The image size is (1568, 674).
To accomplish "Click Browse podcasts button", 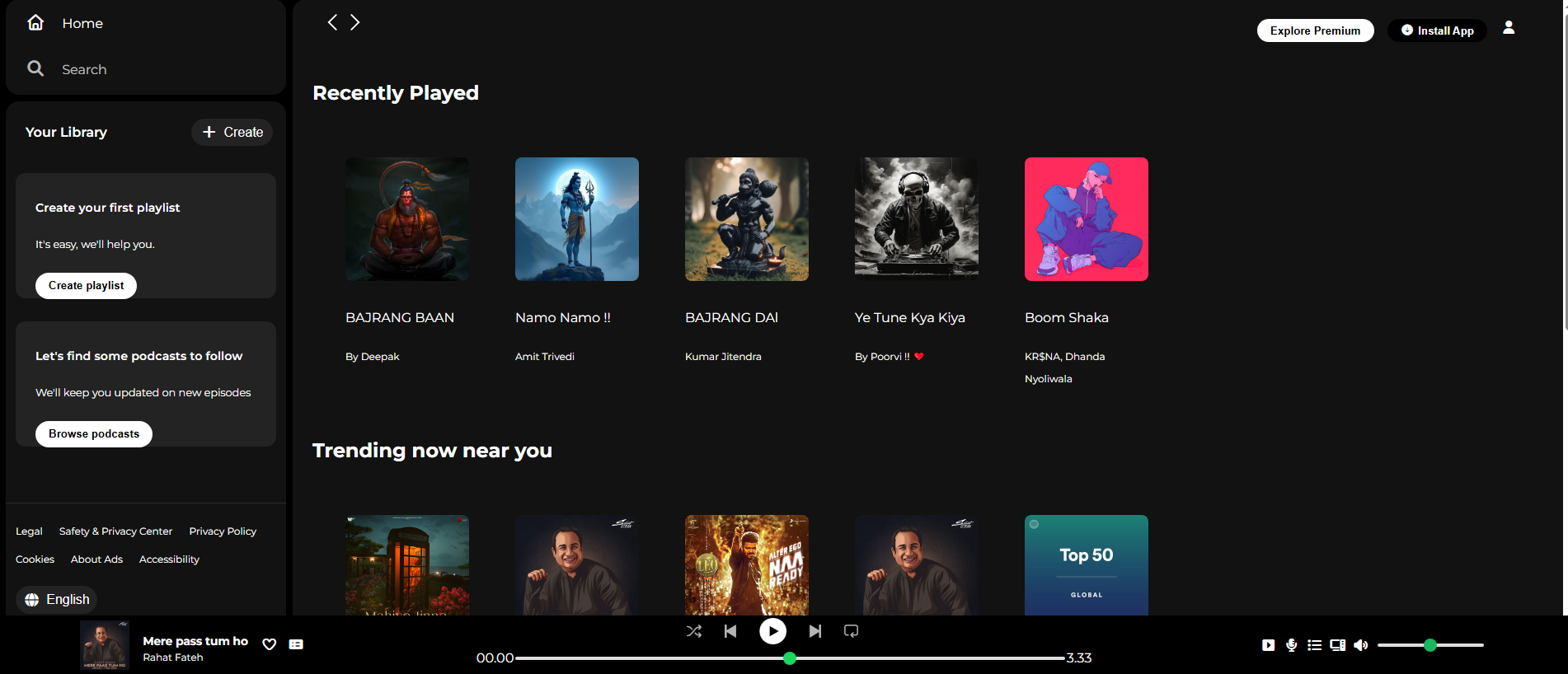I will point(94,433).
